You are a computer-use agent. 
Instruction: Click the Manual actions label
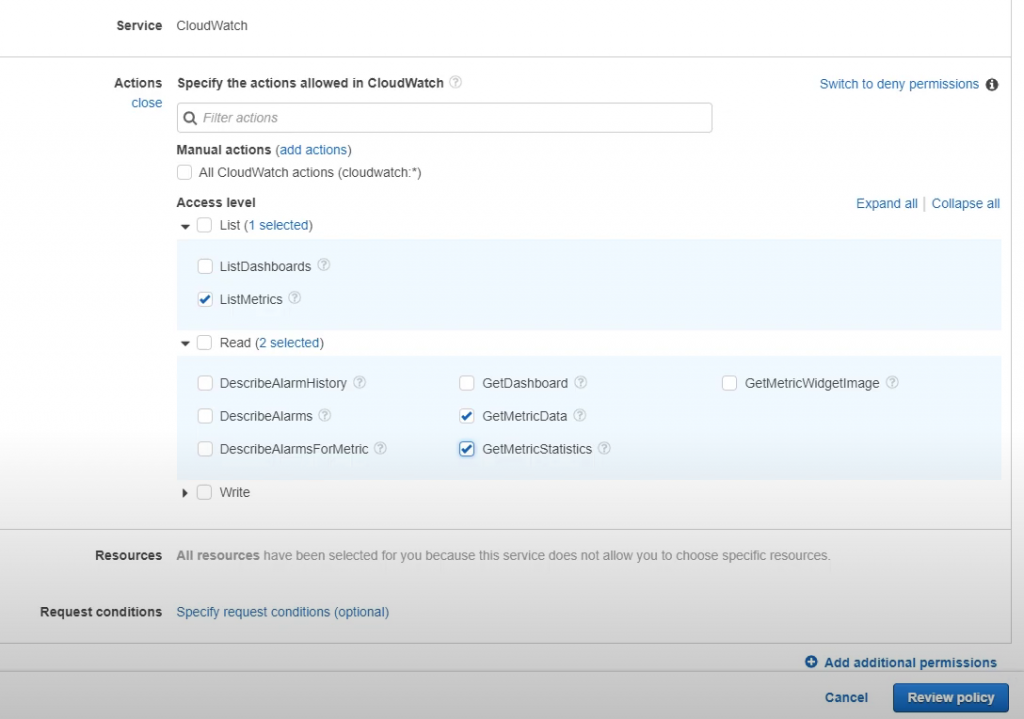(223, 150)
